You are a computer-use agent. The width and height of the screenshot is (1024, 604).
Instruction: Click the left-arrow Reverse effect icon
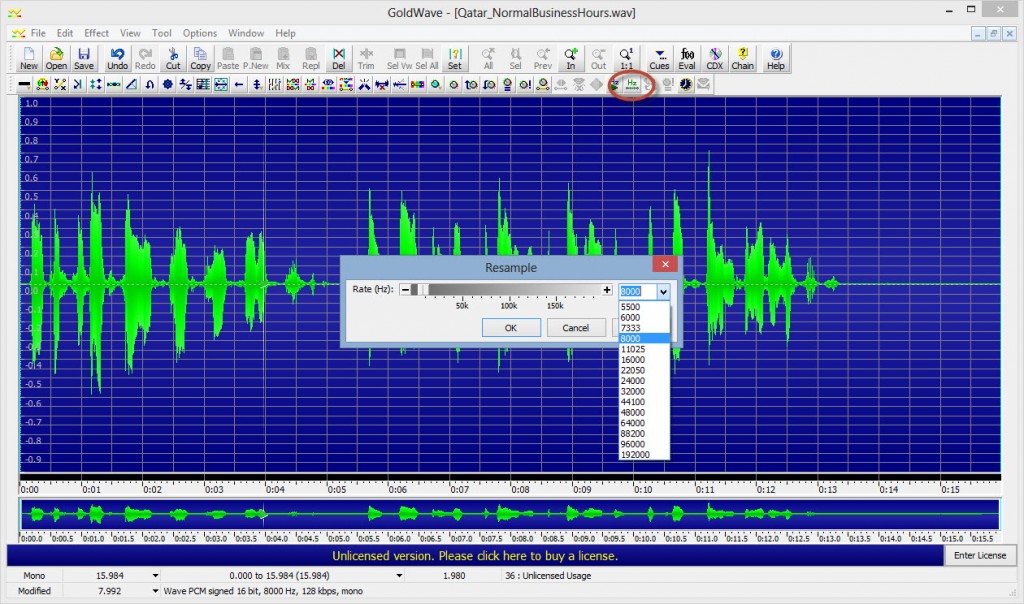click(239, 84)
